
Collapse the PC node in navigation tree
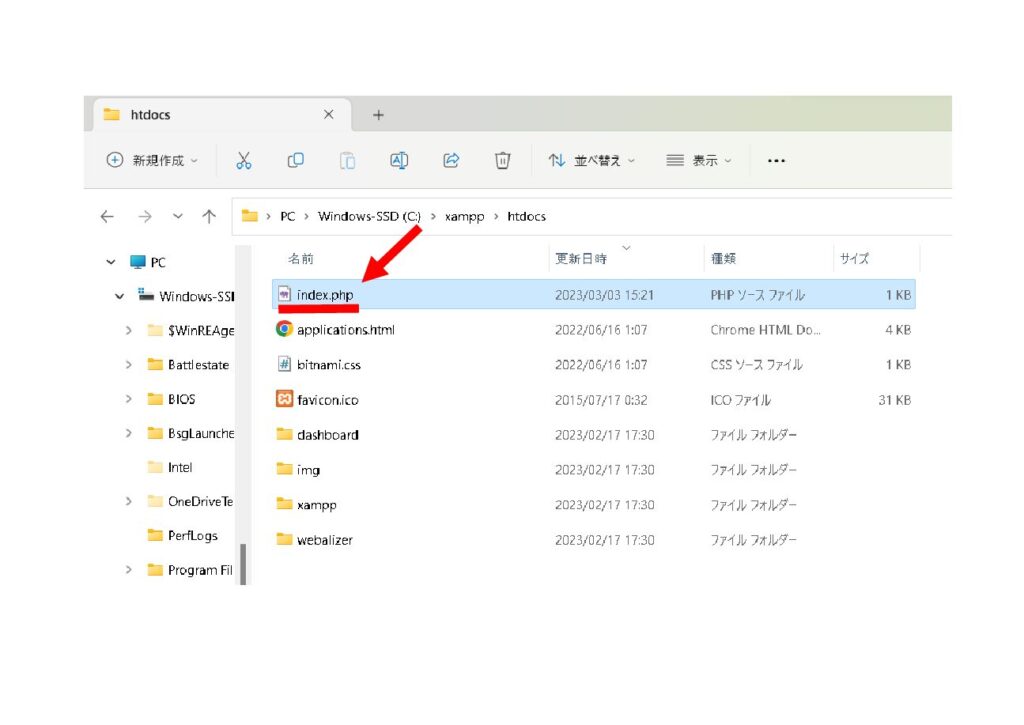pos(111,262)
